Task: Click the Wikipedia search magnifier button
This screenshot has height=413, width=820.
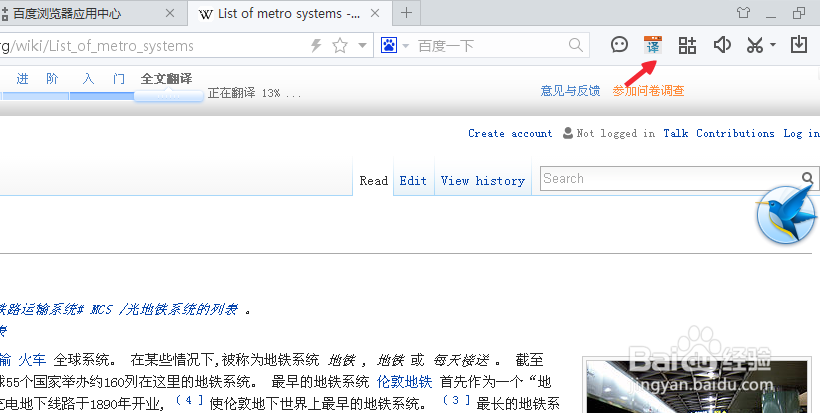Action: (807, 178)
